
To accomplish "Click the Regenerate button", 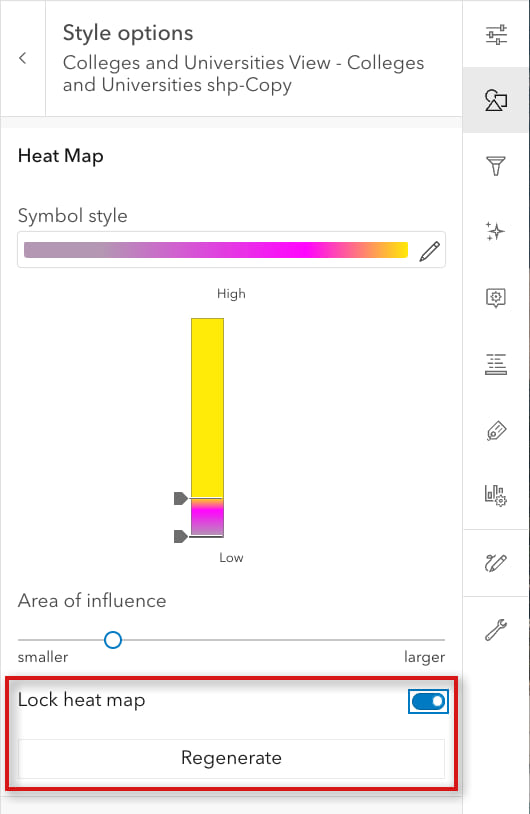I will click(232, 758).
